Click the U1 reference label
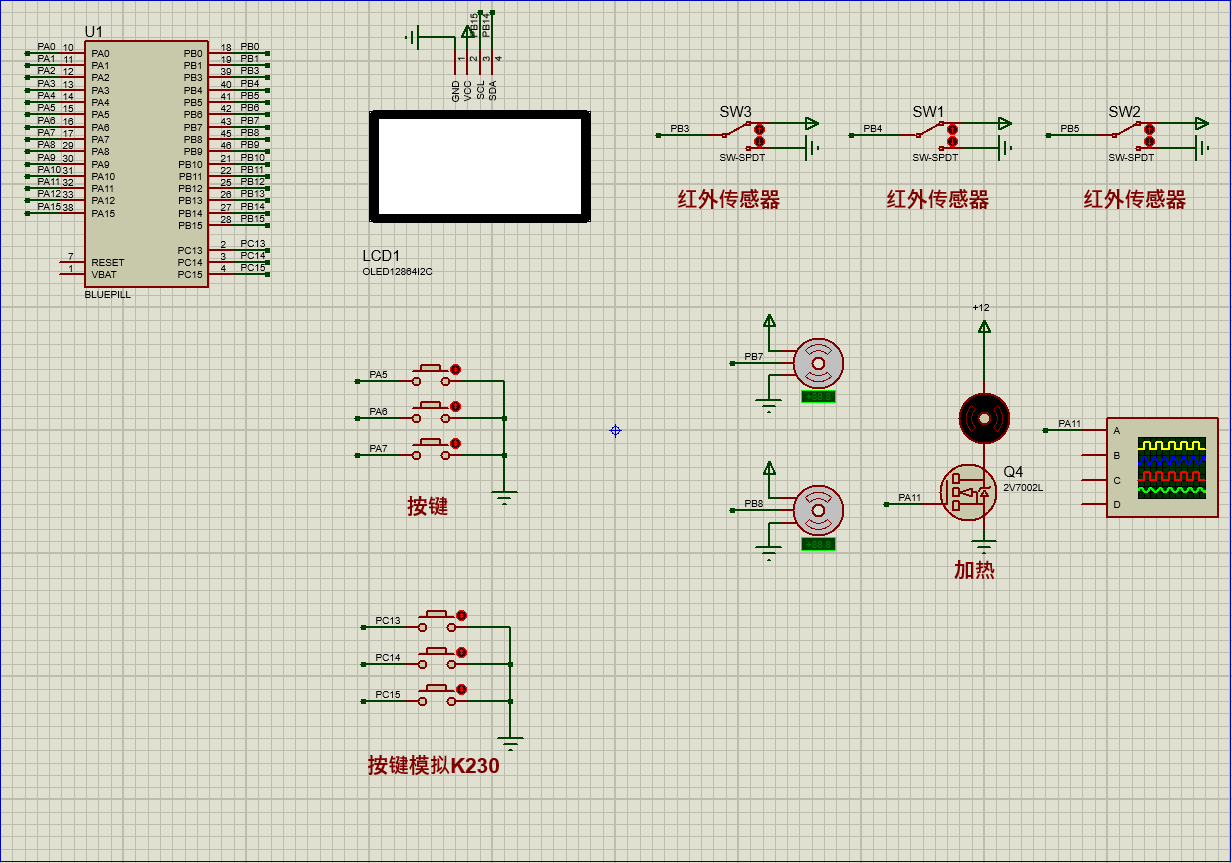 94,32
